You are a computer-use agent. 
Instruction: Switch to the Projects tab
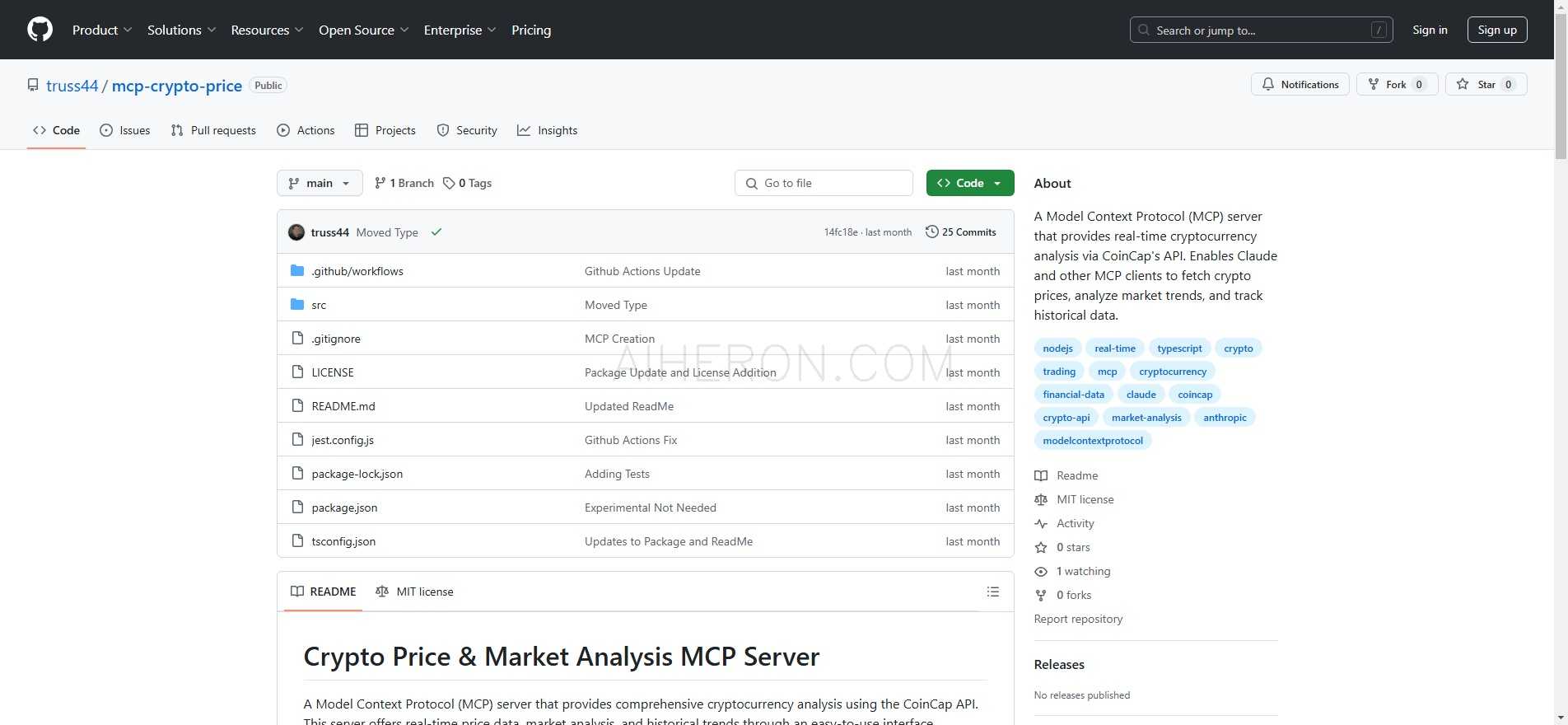[385, 130]
